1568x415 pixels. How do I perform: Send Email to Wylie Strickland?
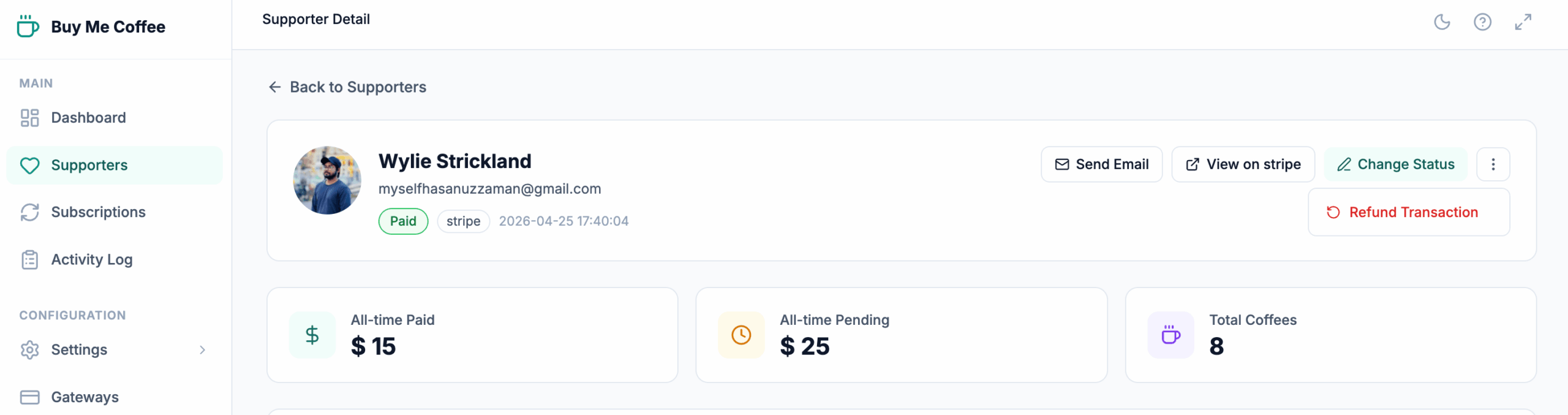(x=1101, y=164)
